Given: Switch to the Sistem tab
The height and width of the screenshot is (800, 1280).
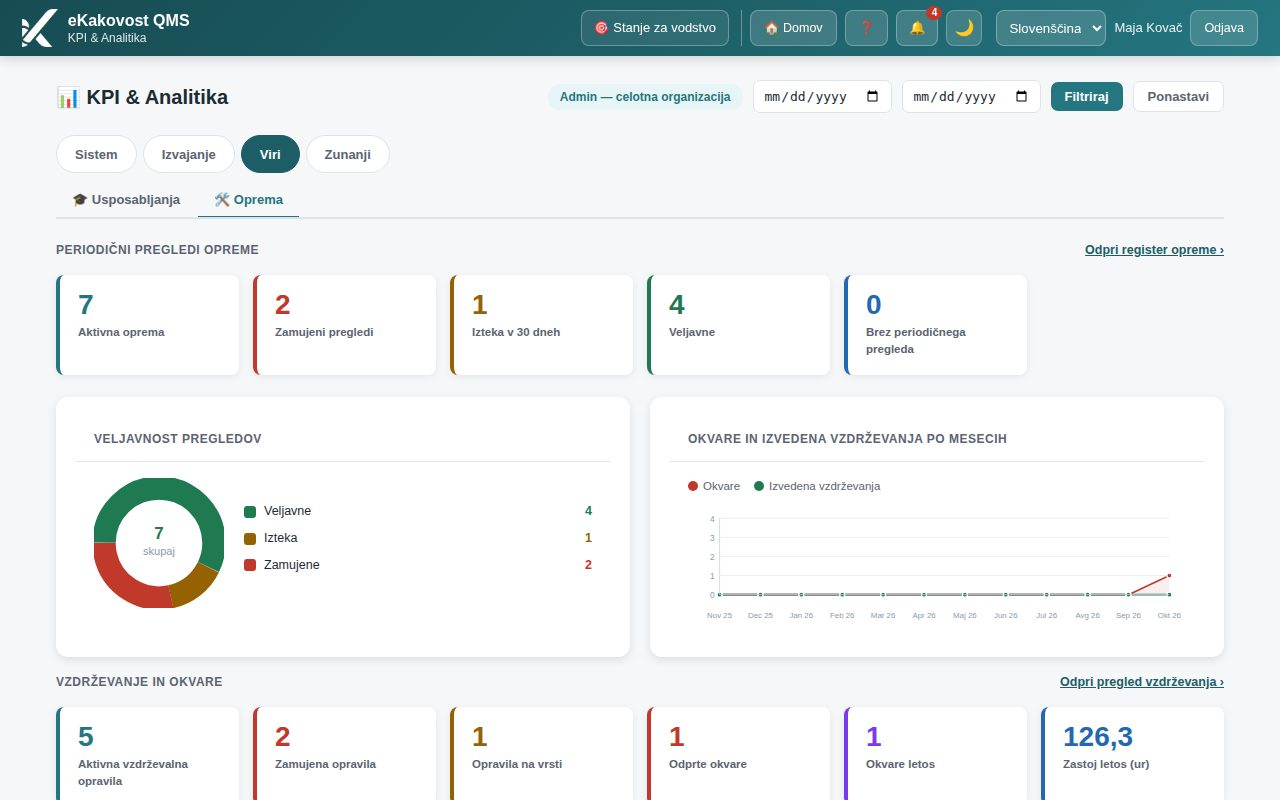Looking at the screenshot, I should point(96,154).
